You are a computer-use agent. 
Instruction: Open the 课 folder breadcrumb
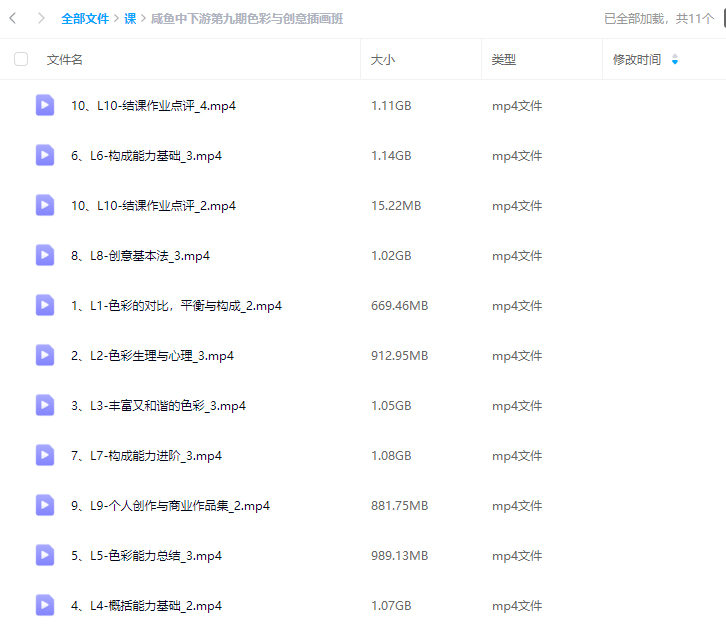click(x=130, y=19)
